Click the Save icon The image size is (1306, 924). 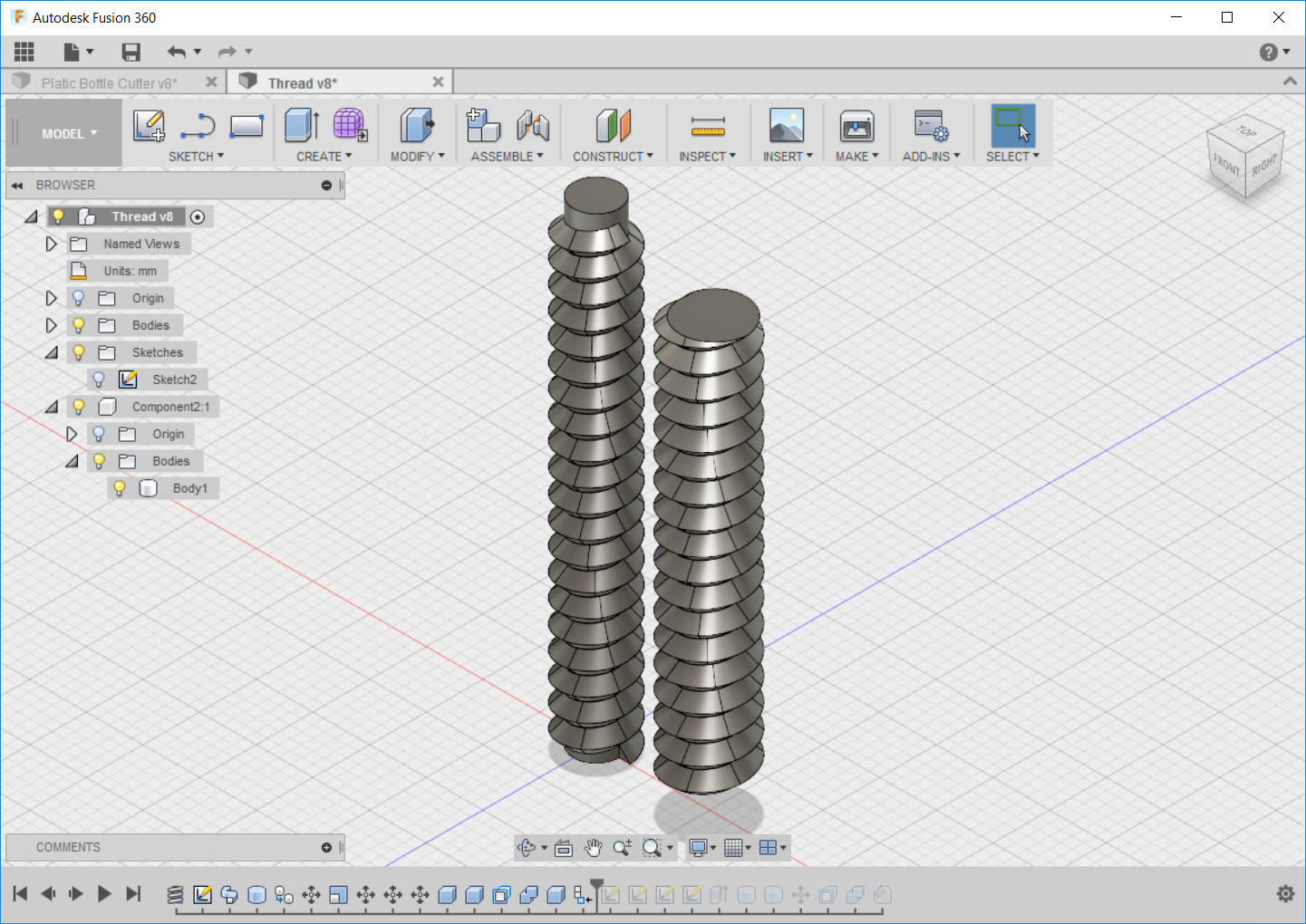pos(131,52)
